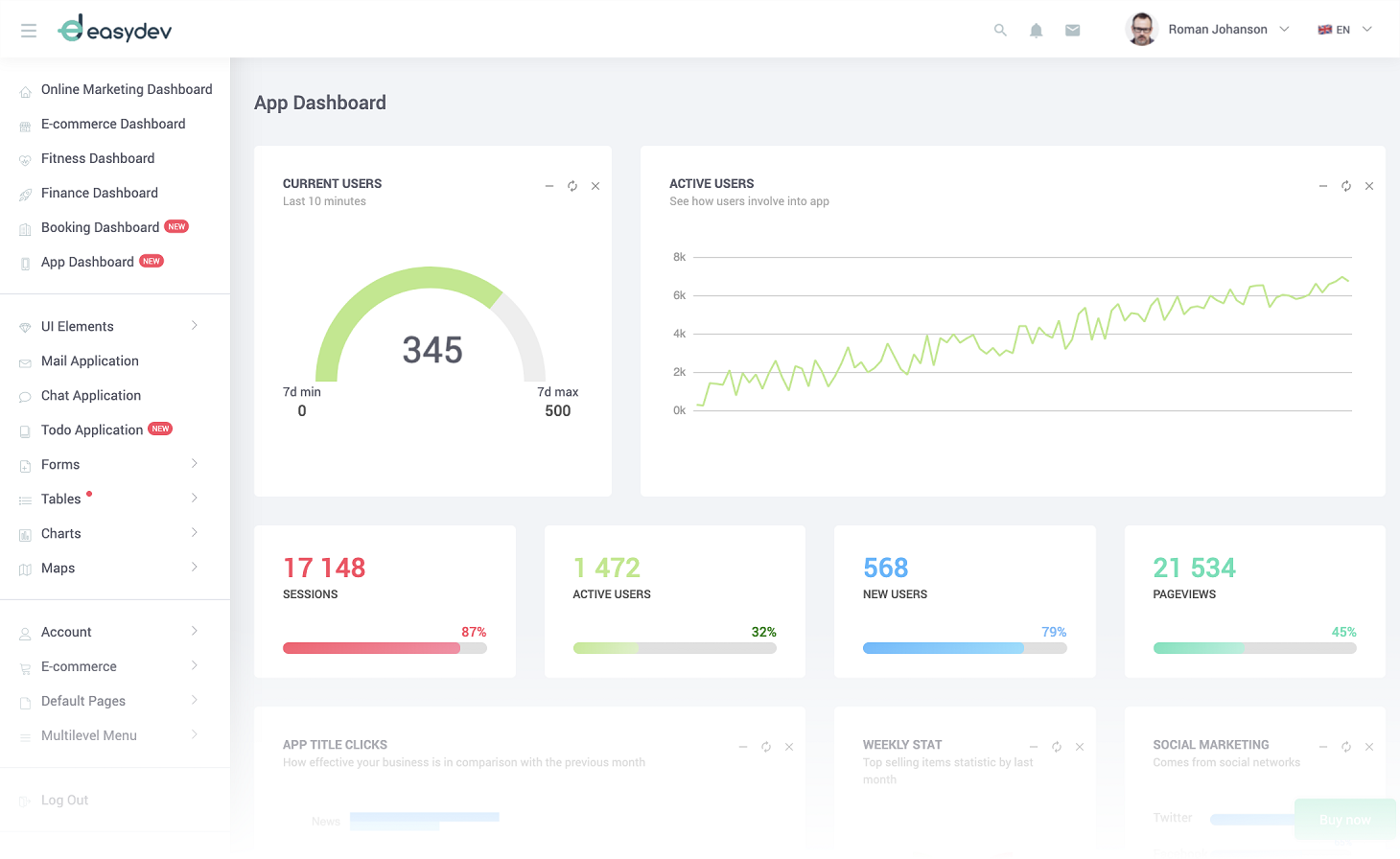Click the hamburger menu icon

coord(29,31)
